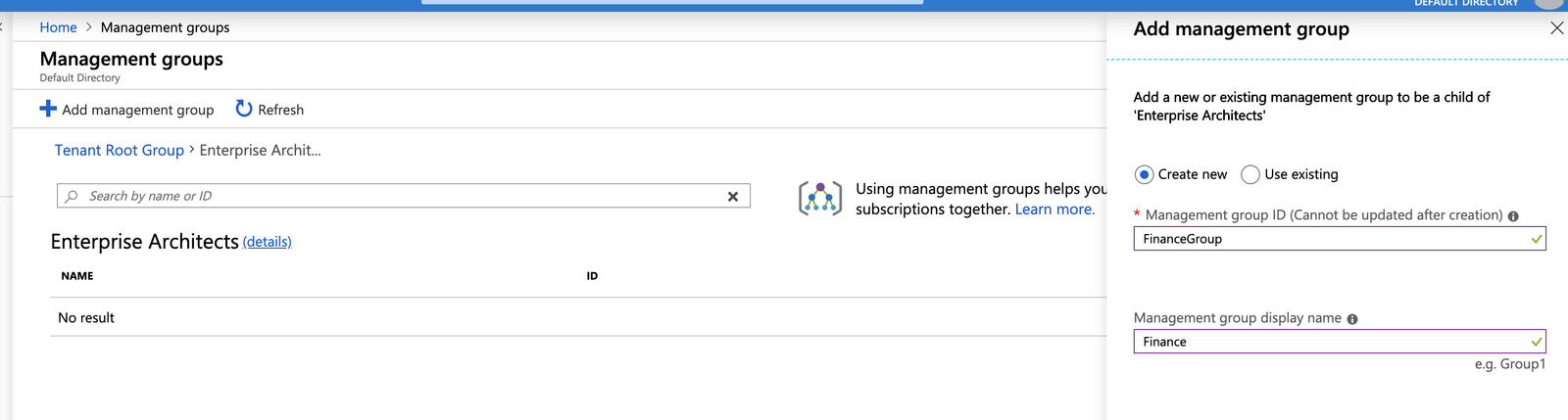This screenshot has height=420, width=1568.
Task: Close the Add management group panel
Action: click(1556, 28)
